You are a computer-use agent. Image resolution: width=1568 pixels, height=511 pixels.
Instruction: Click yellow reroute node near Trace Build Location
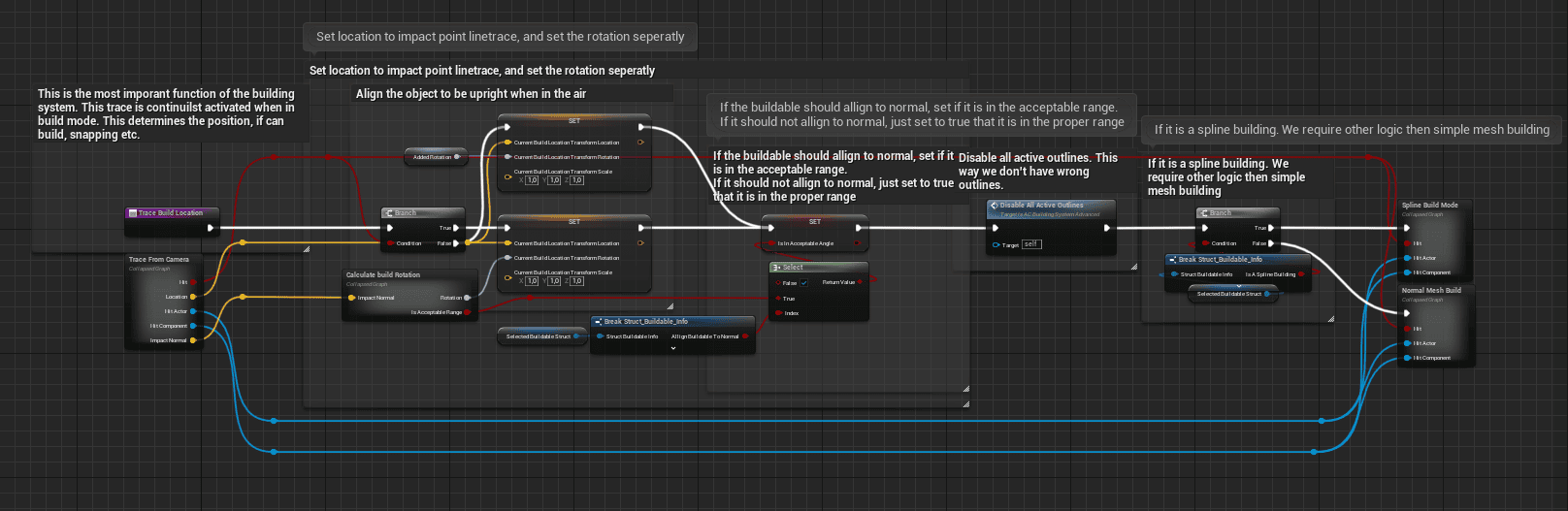243,242
